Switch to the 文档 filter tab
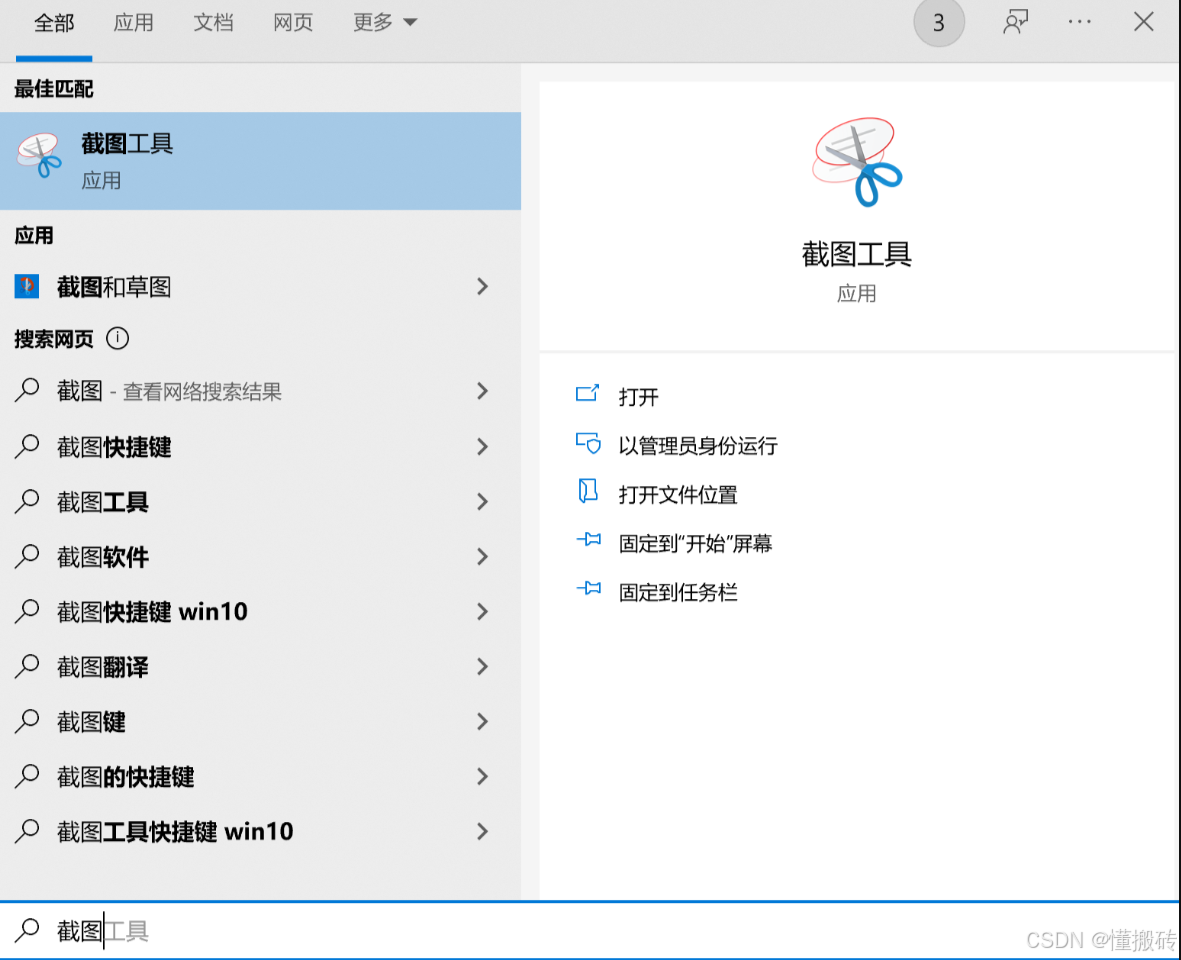 click(x=213, y=23)
